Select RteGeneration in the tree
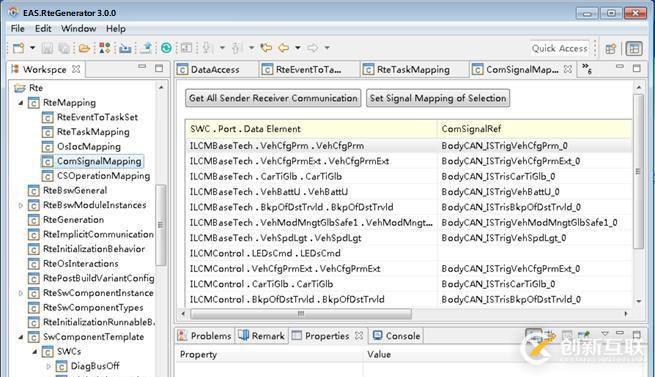655x377 pixels. [x=73, y=219]
